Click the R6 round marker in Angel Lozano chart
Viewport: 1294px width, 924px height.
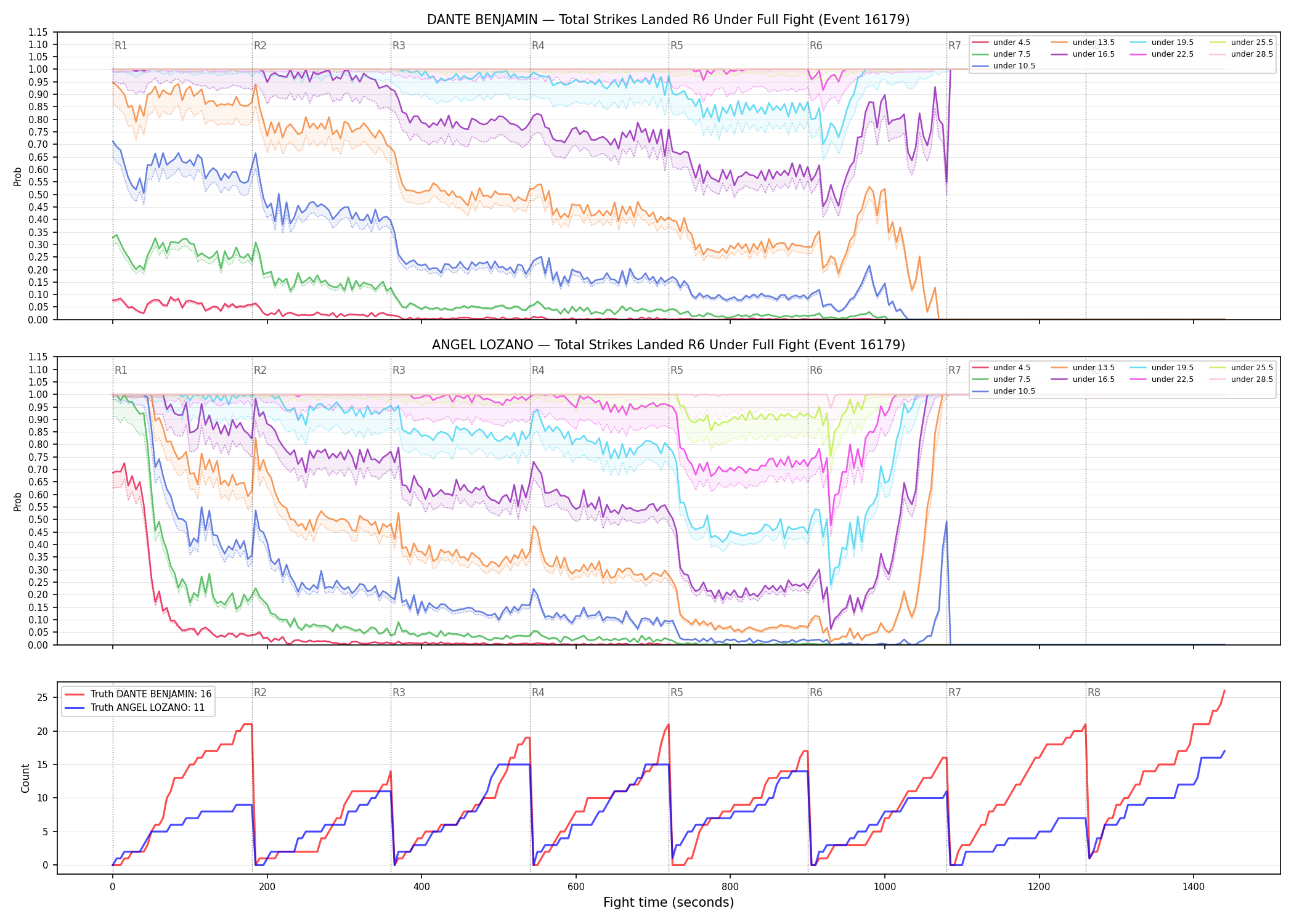pyautogui.click(x=816, y=370)
